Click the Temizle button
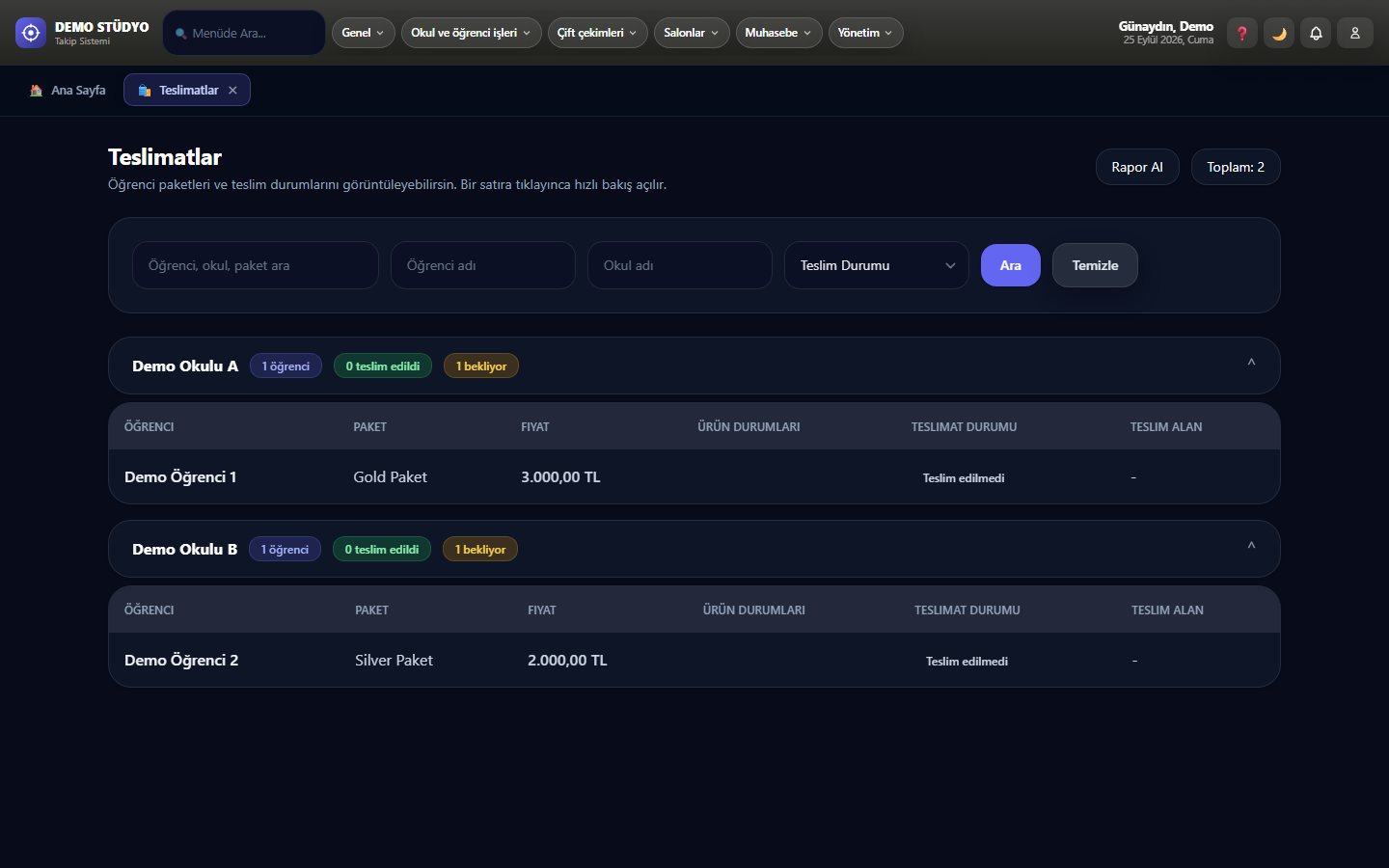 1095,265
